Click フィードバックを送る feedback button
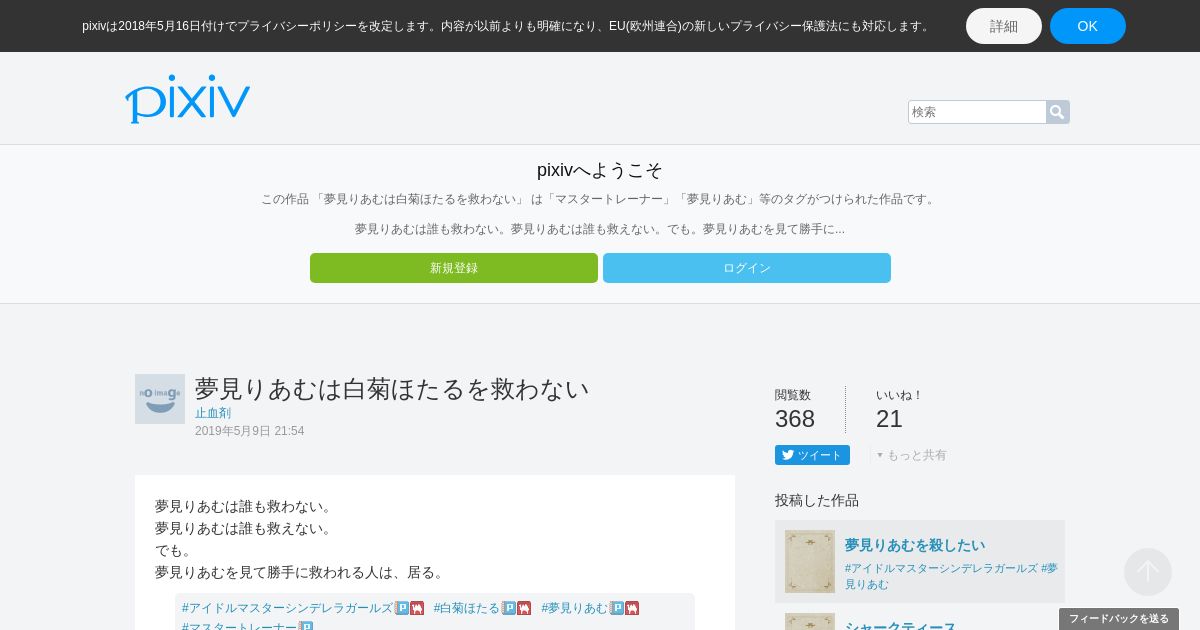 coord(1119,619)
